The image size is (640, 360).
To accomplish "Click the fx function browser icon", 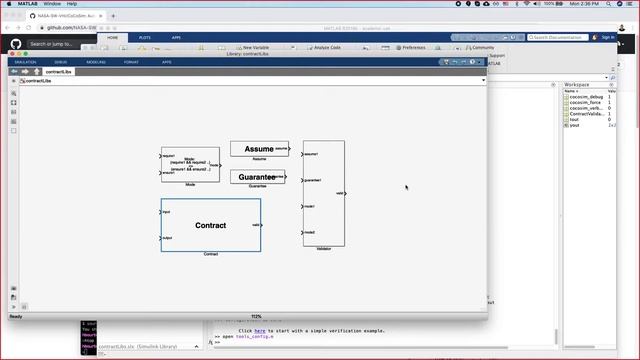I will coord(211,342).
